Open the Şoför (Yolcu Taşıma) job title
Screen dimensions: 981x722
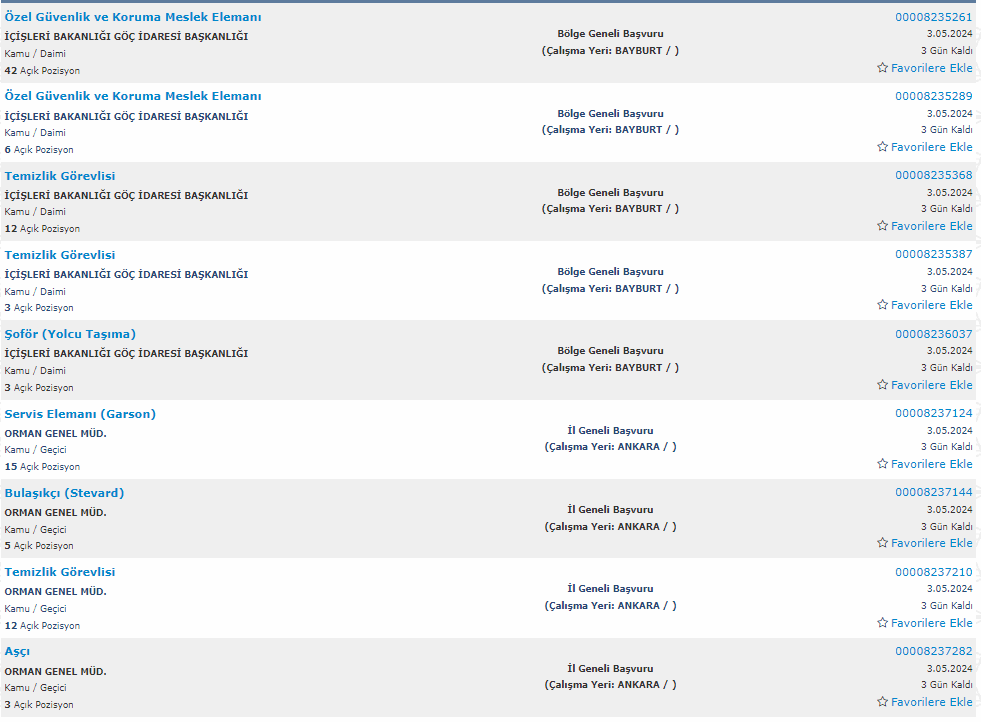point(70,334)
